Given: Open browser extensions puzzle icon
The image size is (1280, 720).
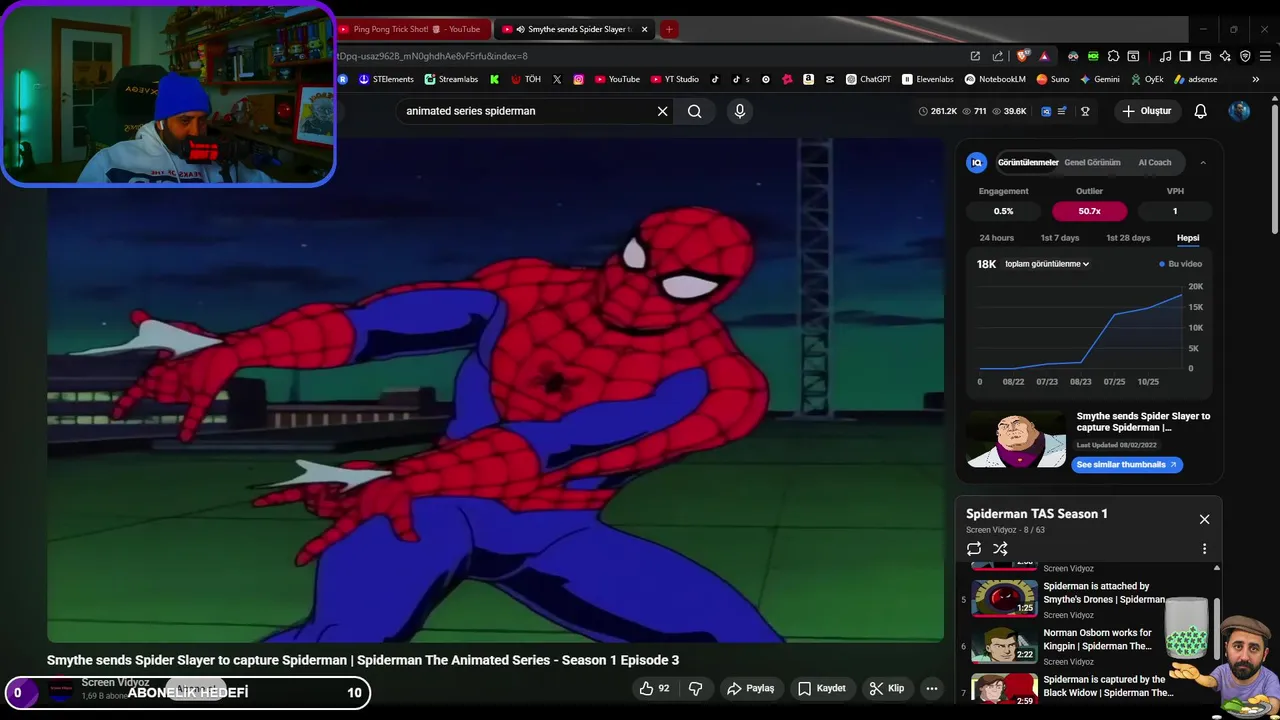Looking at the screenshot, I should pyautogui.click(x=1113, y=56).
